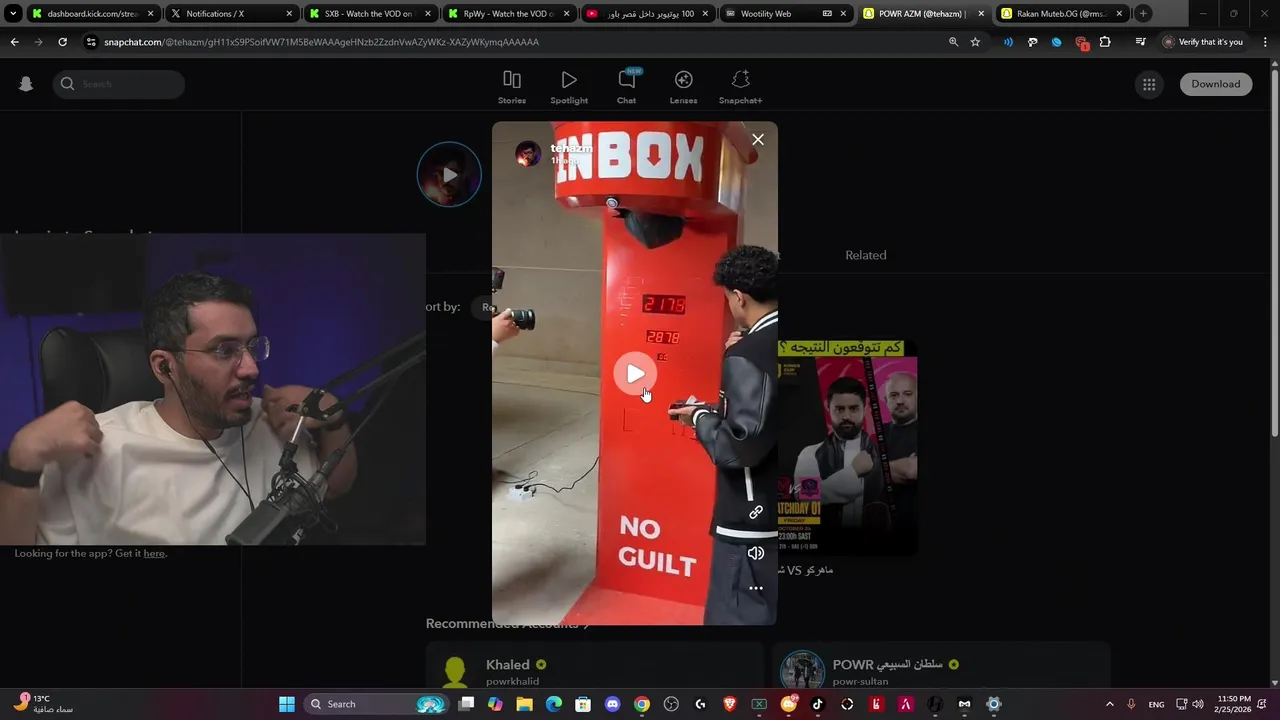1280x720 pixels.
Task: Open a new browser tab
Action: coord(1143,14)
